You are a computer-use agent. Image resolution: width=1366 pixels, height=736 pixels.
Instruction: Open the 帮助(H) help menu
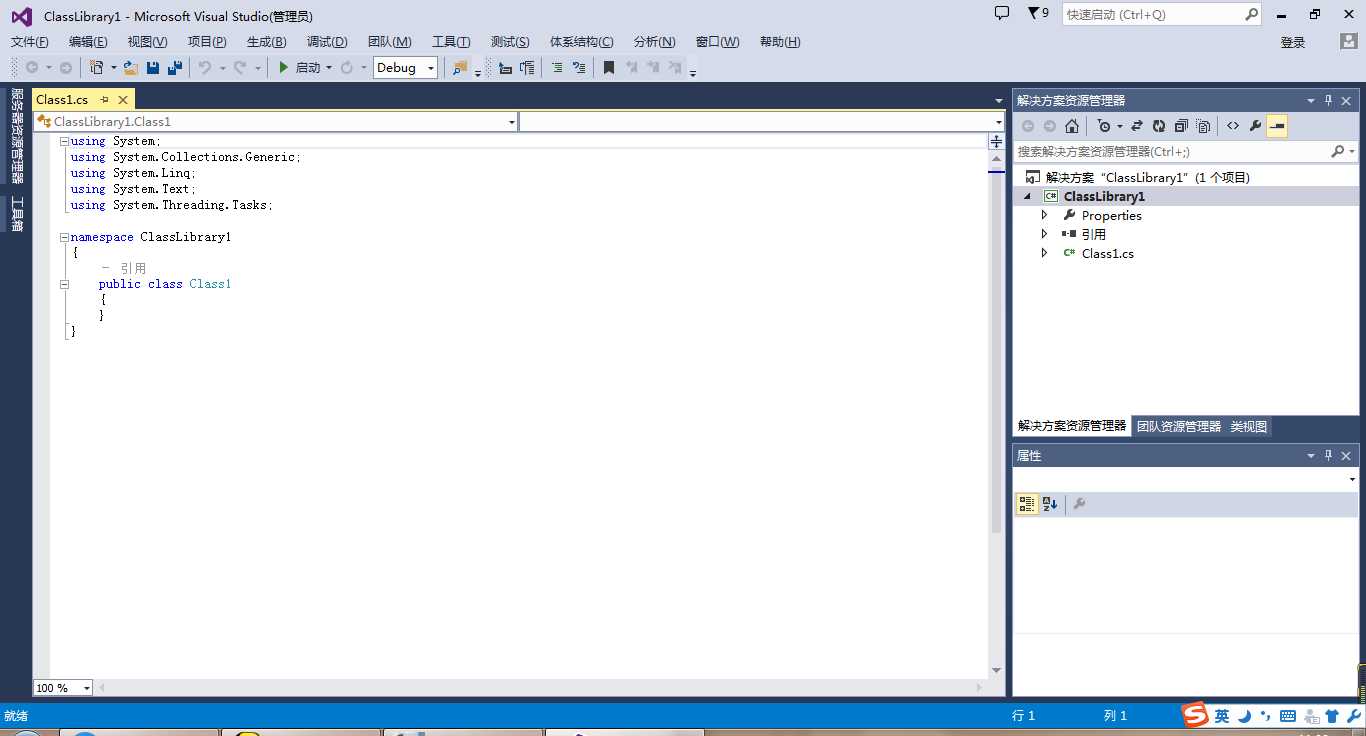click(x=780, y=41)
